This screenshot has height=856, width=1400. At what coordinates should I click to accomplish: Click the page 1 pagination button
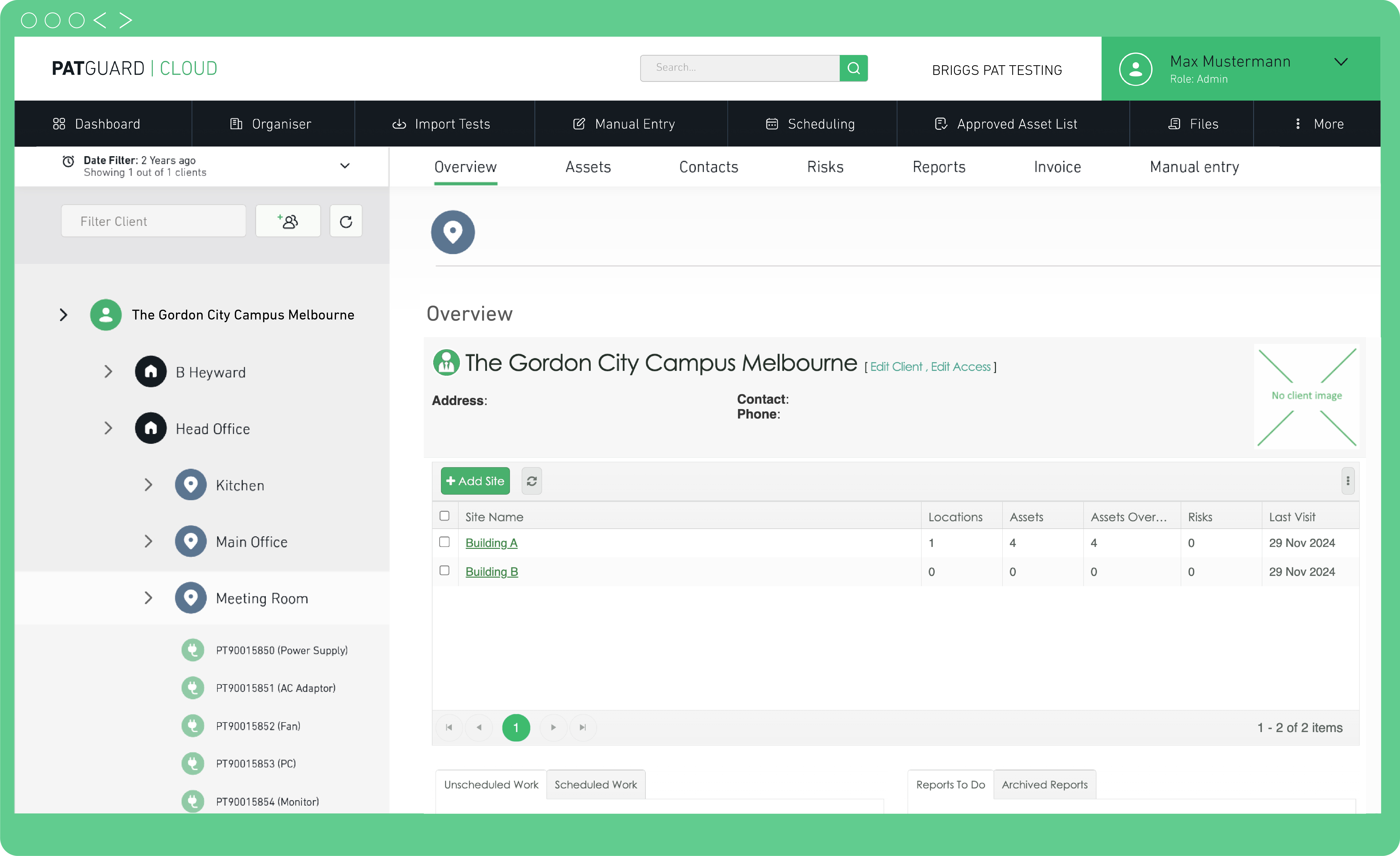coord(516,728)
